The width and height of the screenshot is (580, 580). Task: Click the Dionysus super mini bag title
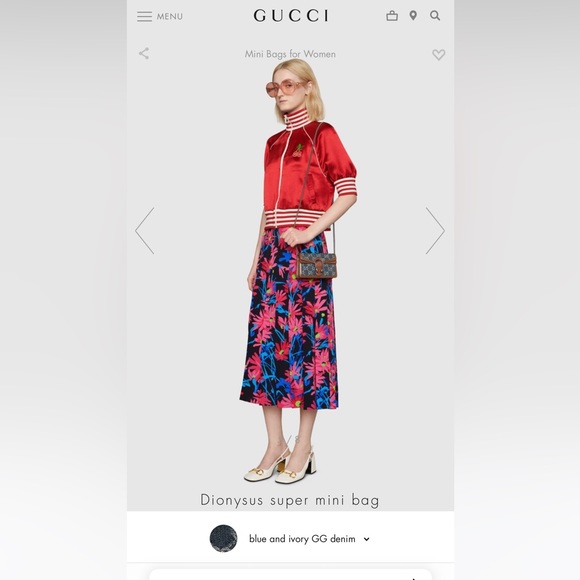(x=290, y=500)
